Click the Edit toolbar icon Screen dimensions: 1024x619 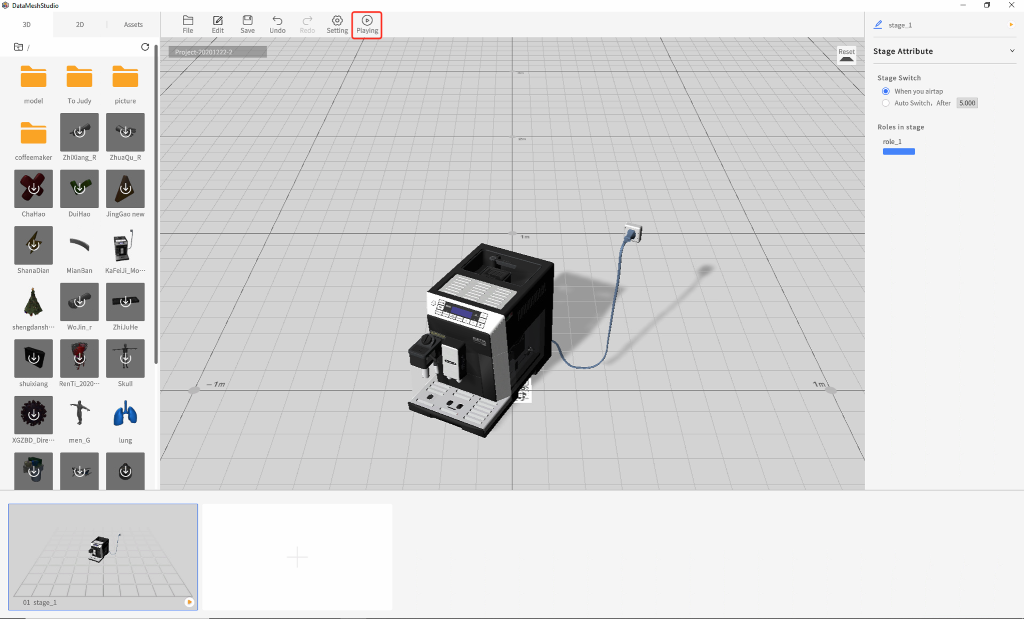pos(217,24)
